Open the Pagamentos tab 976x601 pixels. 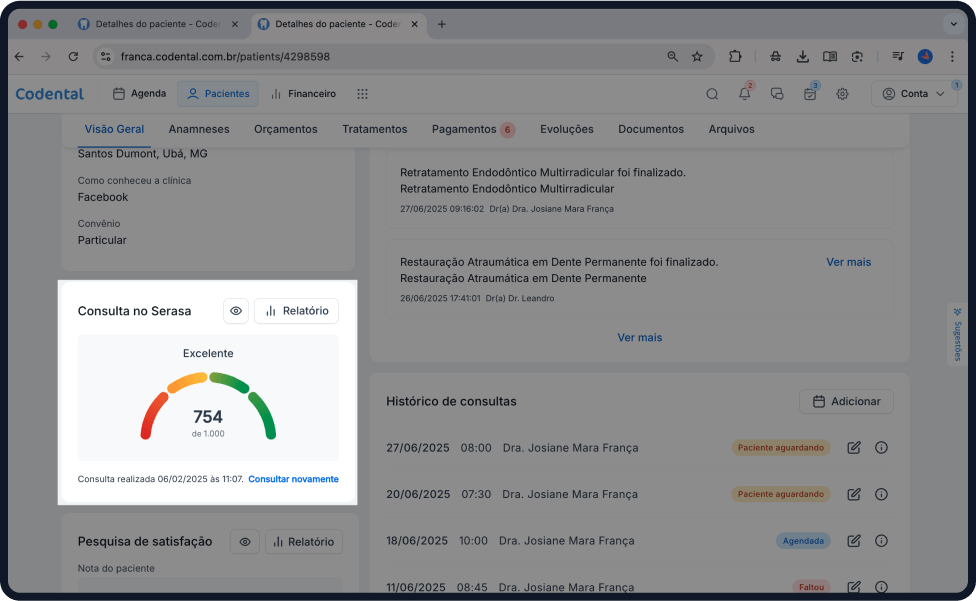(464, 129)
